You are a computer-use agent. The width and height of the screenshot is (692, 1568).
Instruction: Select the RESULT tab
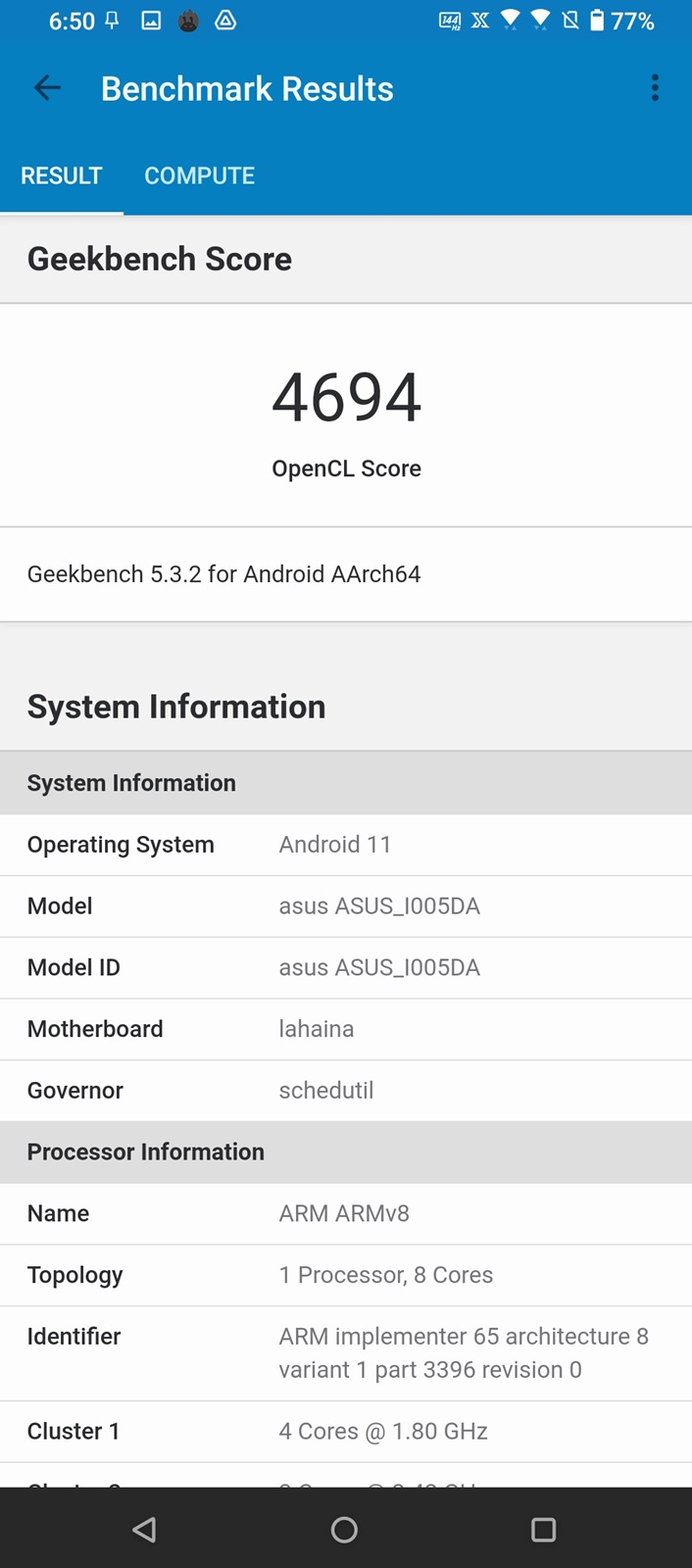pyautogui.click(x=62, y=175)
